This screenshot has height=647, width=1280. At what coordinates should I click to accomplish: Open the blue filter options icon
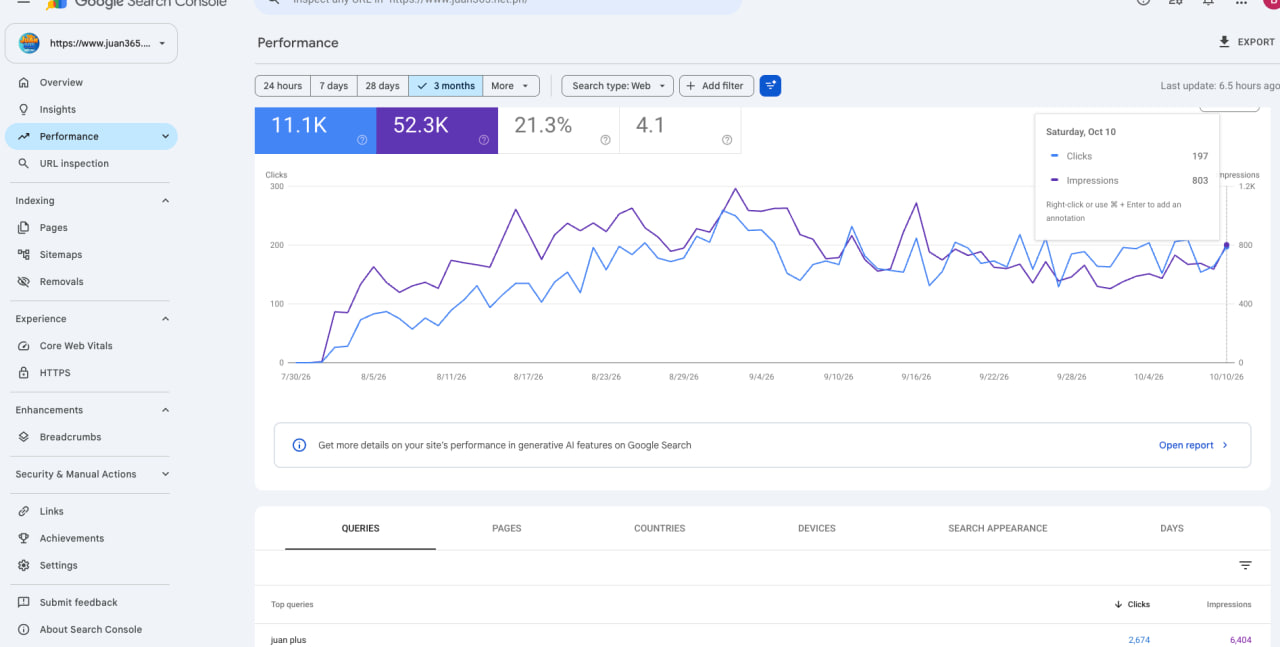click(x=770, y=86)
